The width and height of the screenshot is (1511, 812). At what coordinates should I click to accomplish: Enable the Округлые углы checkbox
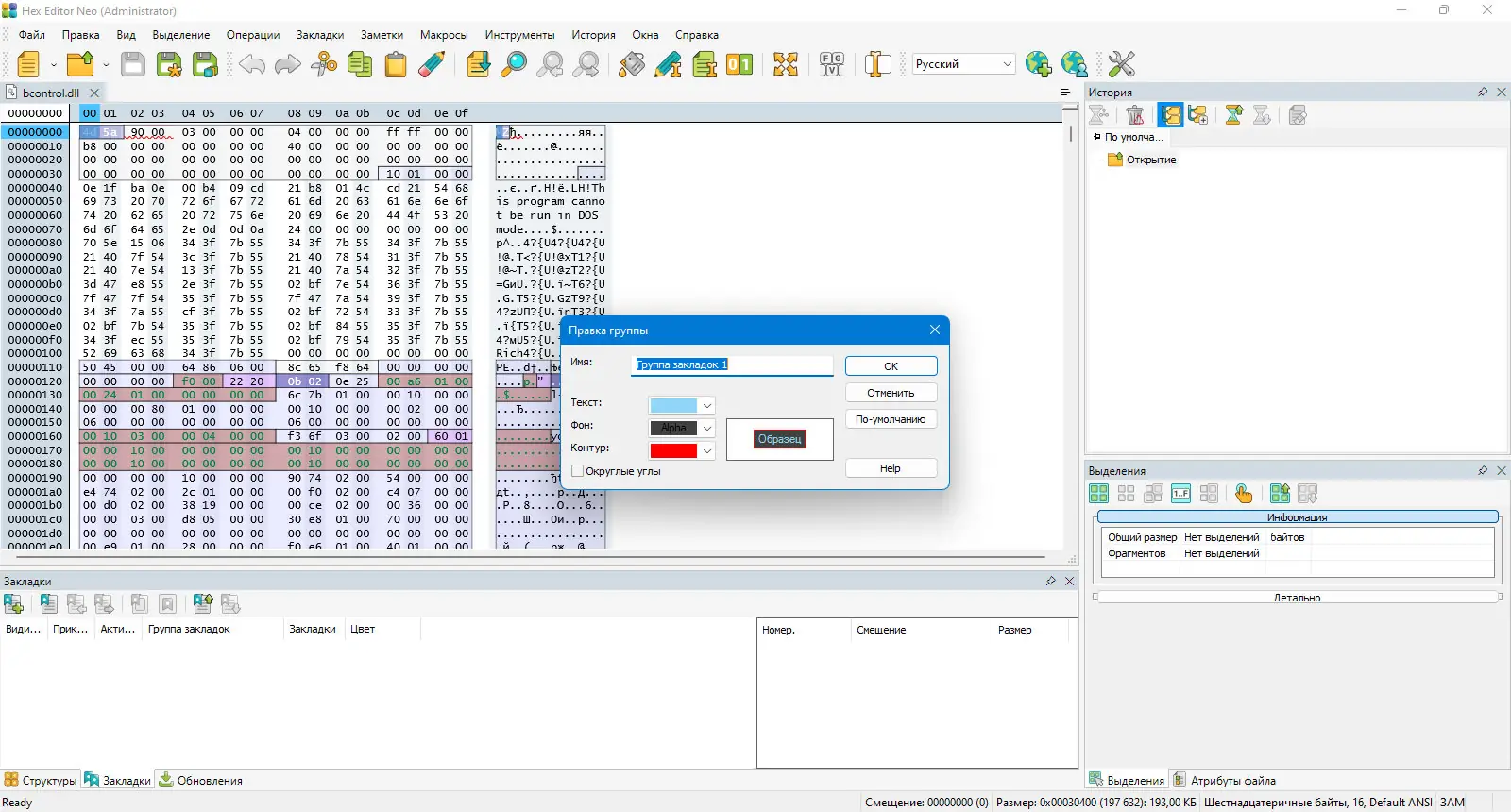point(578,471)
